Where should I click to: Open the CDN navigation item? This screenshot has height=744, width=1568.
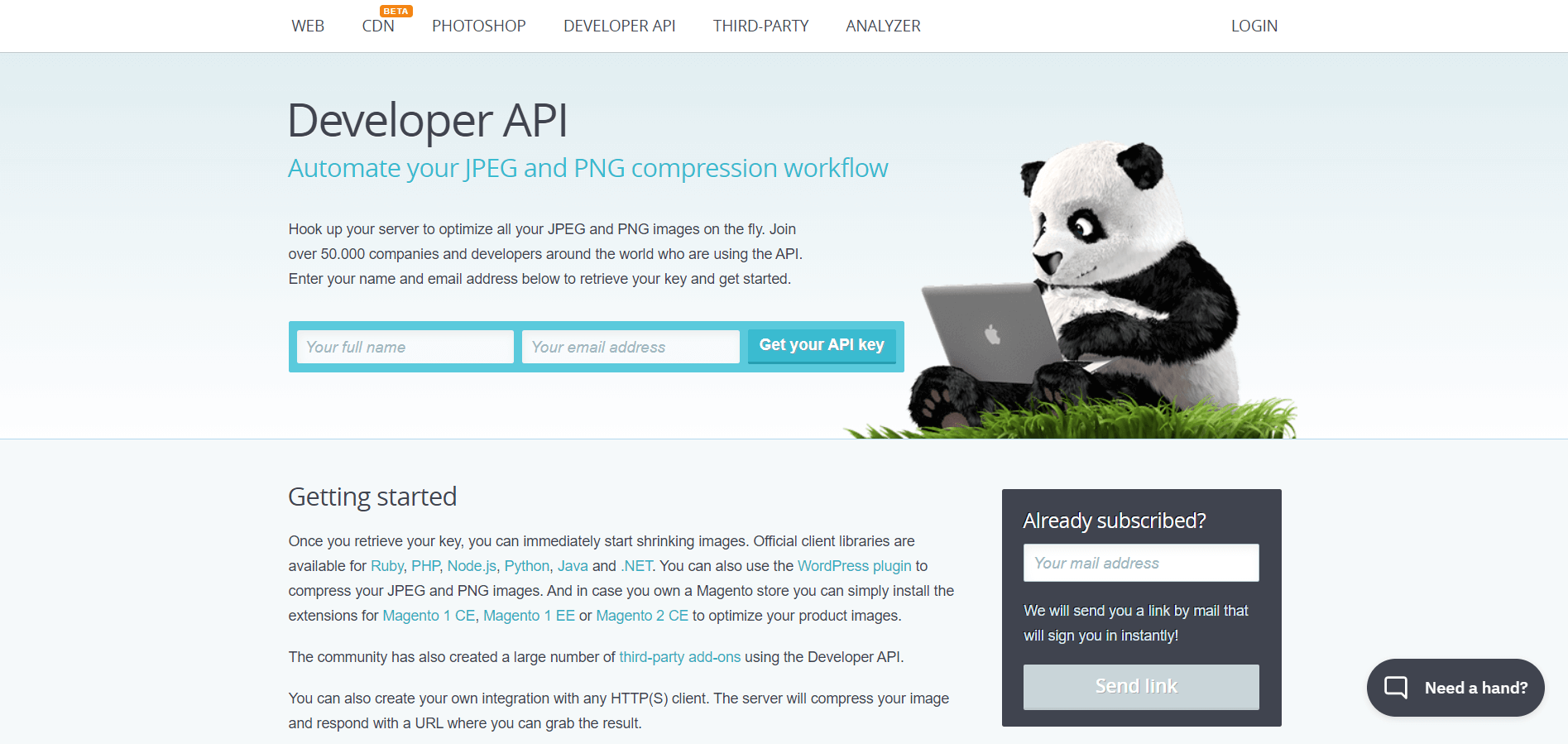pos(378,26)
